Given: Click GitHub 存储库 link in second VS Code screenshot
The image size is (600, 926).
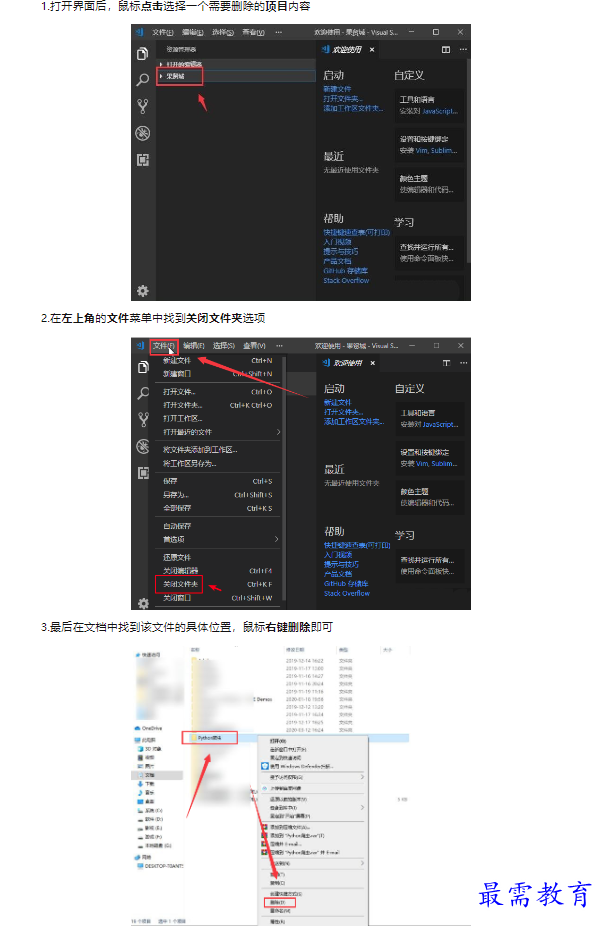Looking at the screenshot, I should [x=346, y=583].
